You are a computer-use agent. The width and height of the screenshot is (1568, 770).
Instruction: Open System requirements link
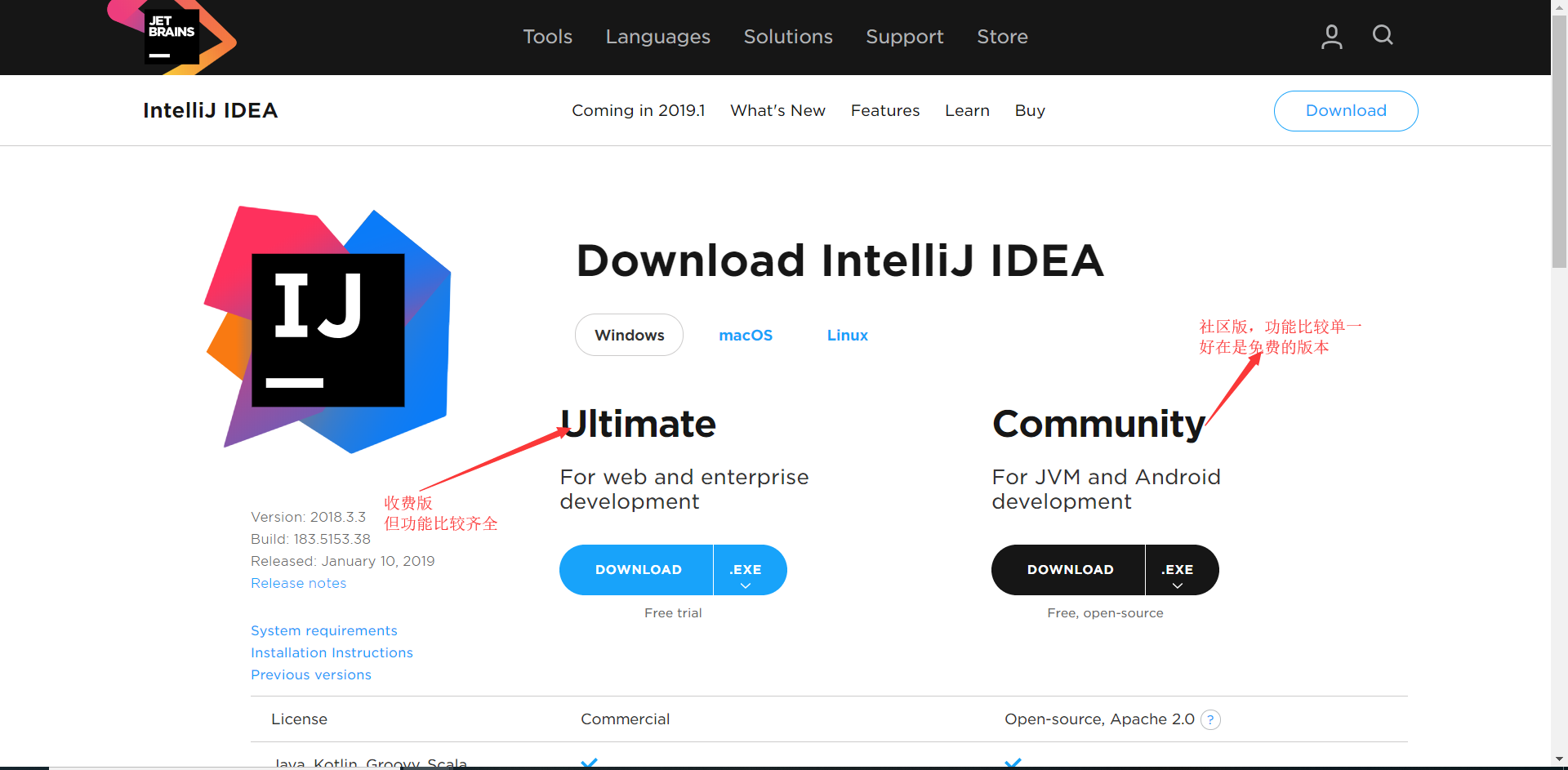point(324,630)
